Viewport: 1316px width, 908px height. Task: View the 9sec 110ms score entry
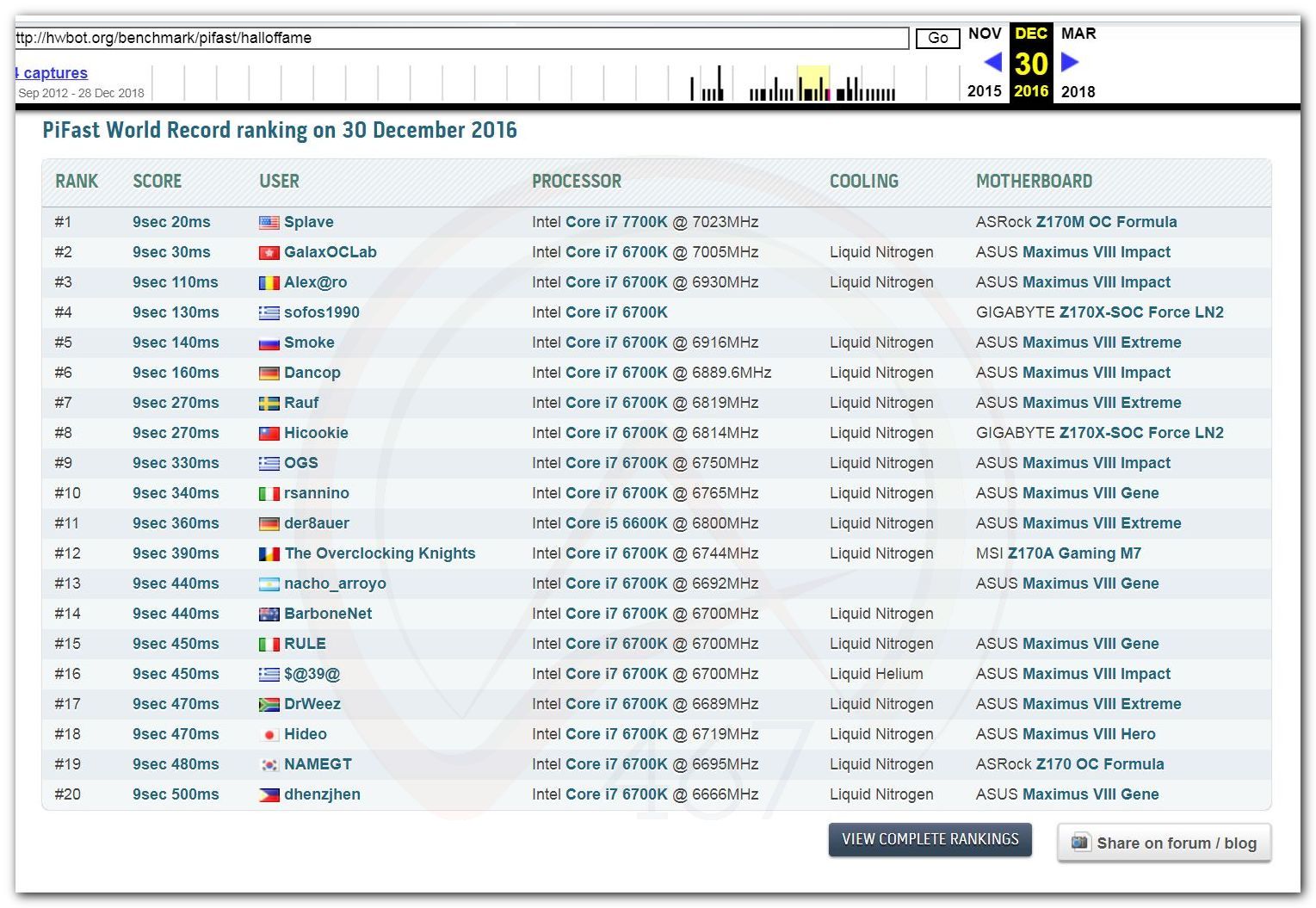(176, 282)
